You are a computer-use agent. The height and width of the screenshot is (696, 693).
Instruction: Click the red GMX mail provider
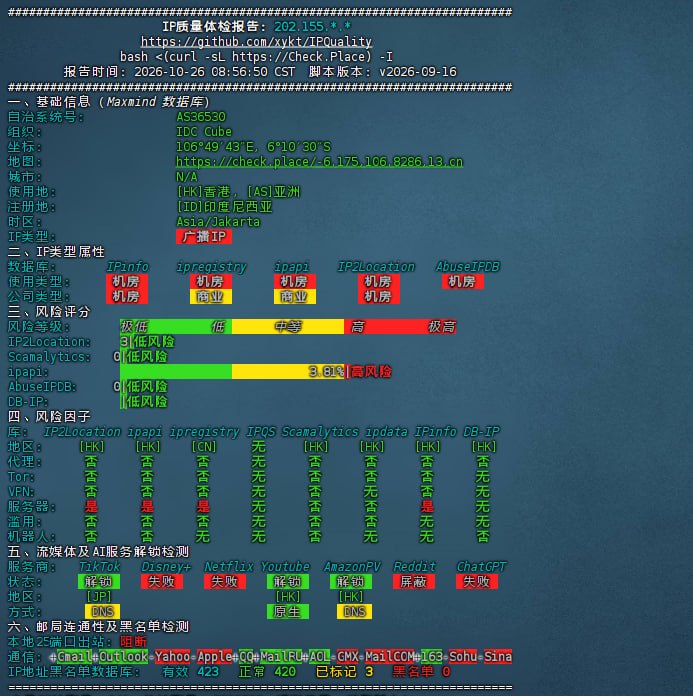point(348,656)
